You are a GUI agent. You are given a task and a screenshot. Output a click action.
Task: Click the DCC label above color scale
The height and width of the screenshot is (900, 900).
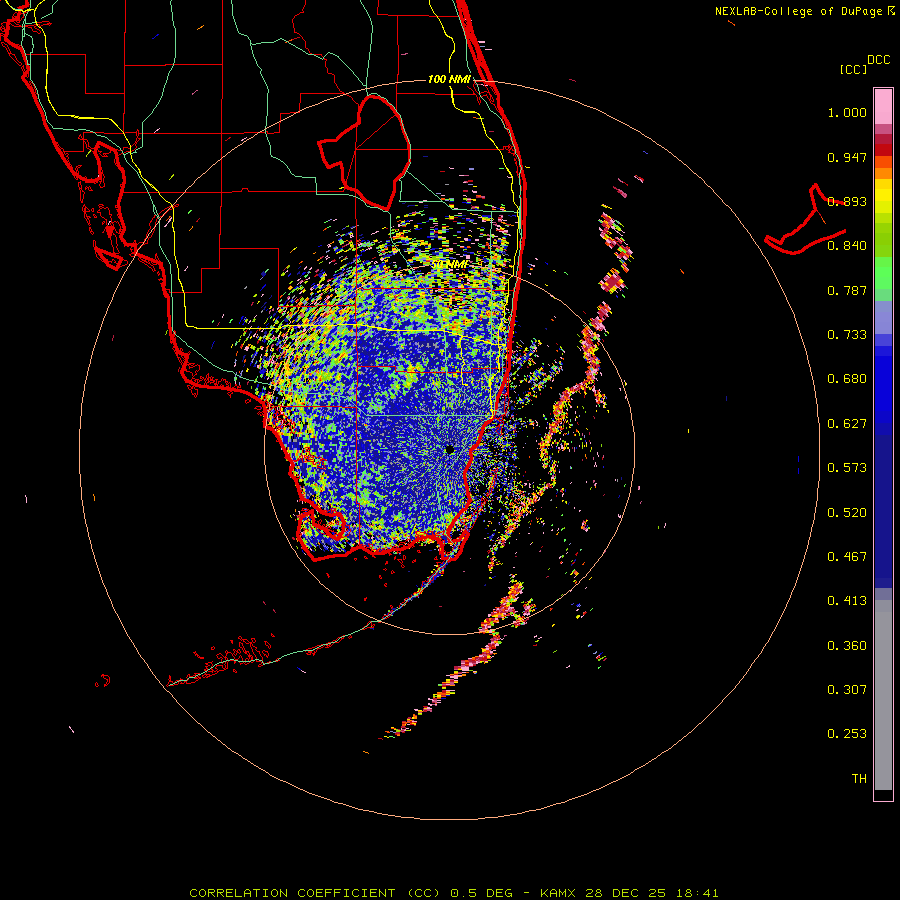click(878, 60)
